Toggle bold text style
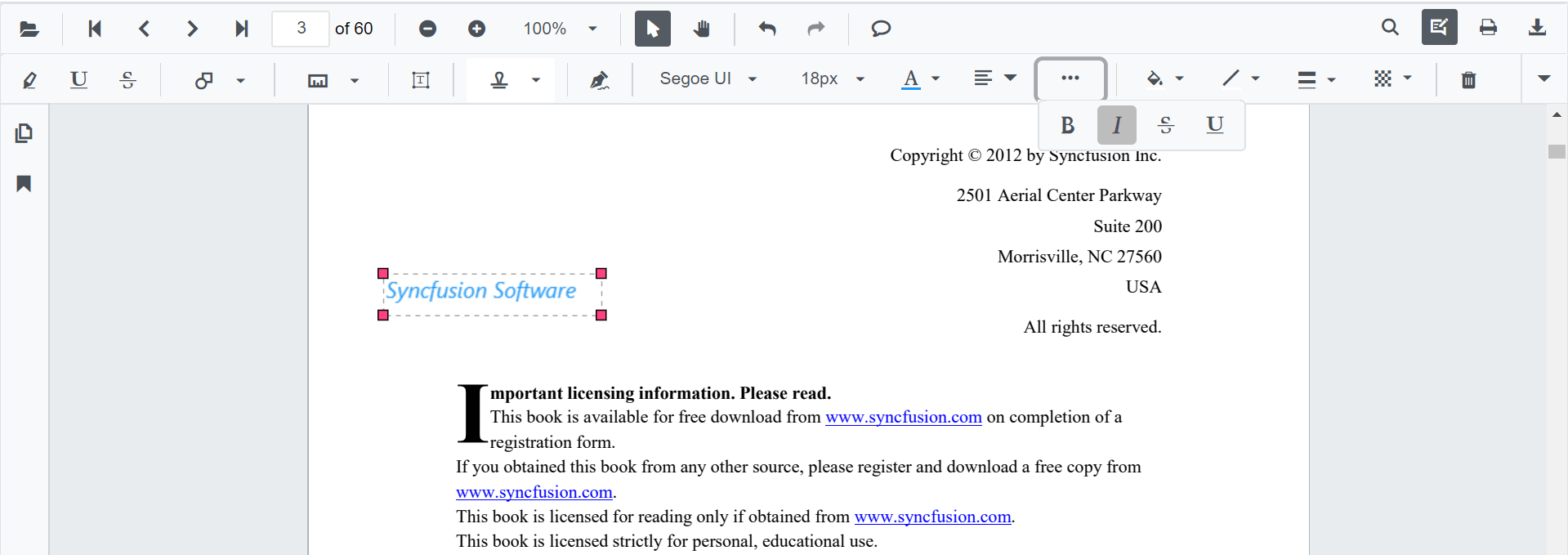The height and width of the screenshot is (555, 1568). coord(1067,125)
